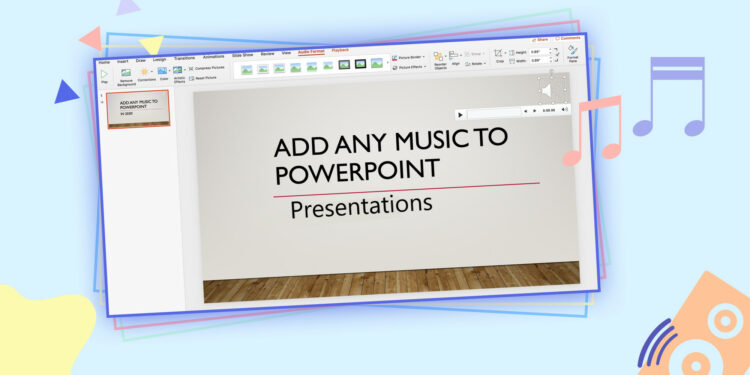The width and height of the screenshot is (750, 375).
Task: Switch to the Home tab
Action: pyautogui.click(x=104, y=62)
